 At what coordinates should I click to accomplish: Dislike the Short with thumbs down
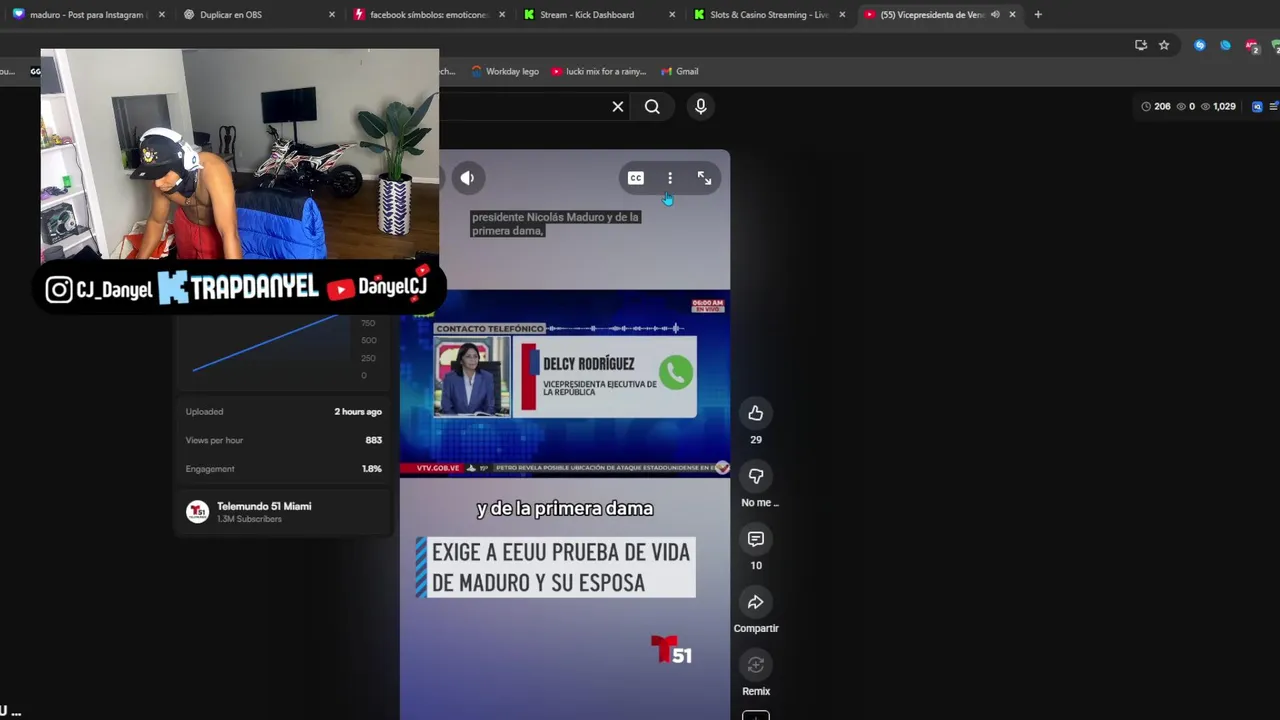[x=756, y=476]
